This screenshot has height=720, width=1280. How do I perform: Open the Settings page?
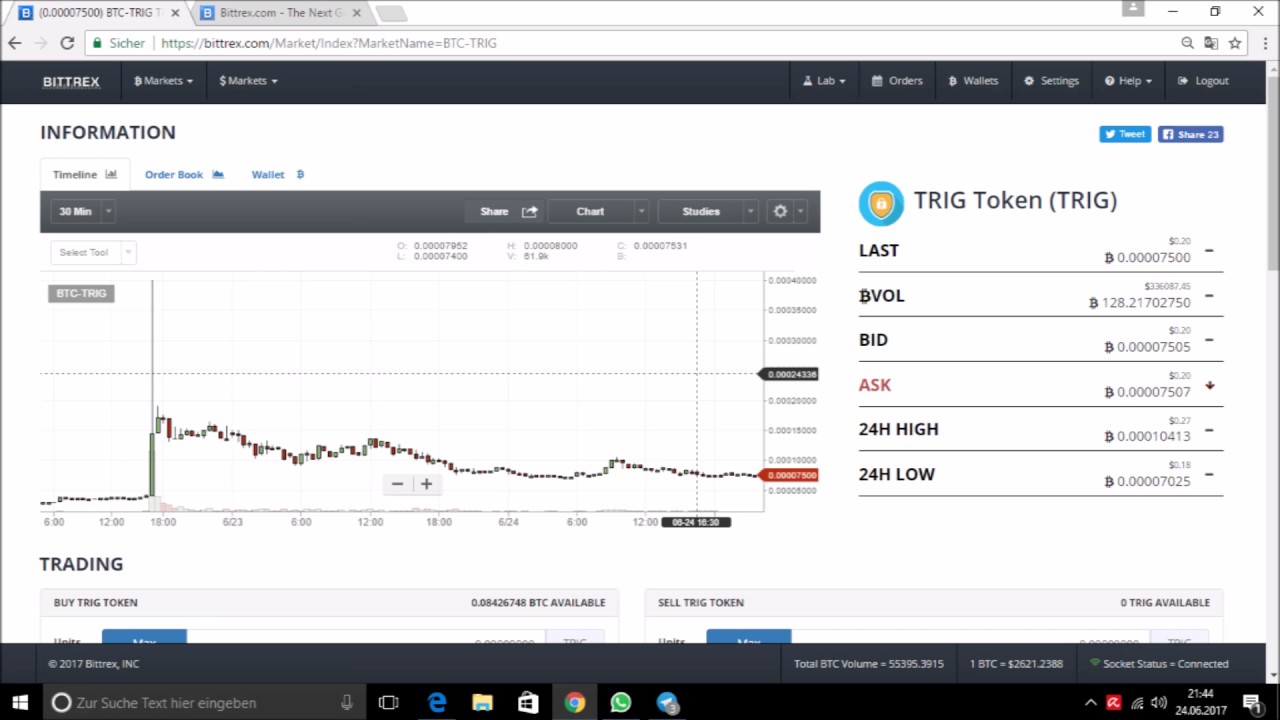(x=1051, y=81)
